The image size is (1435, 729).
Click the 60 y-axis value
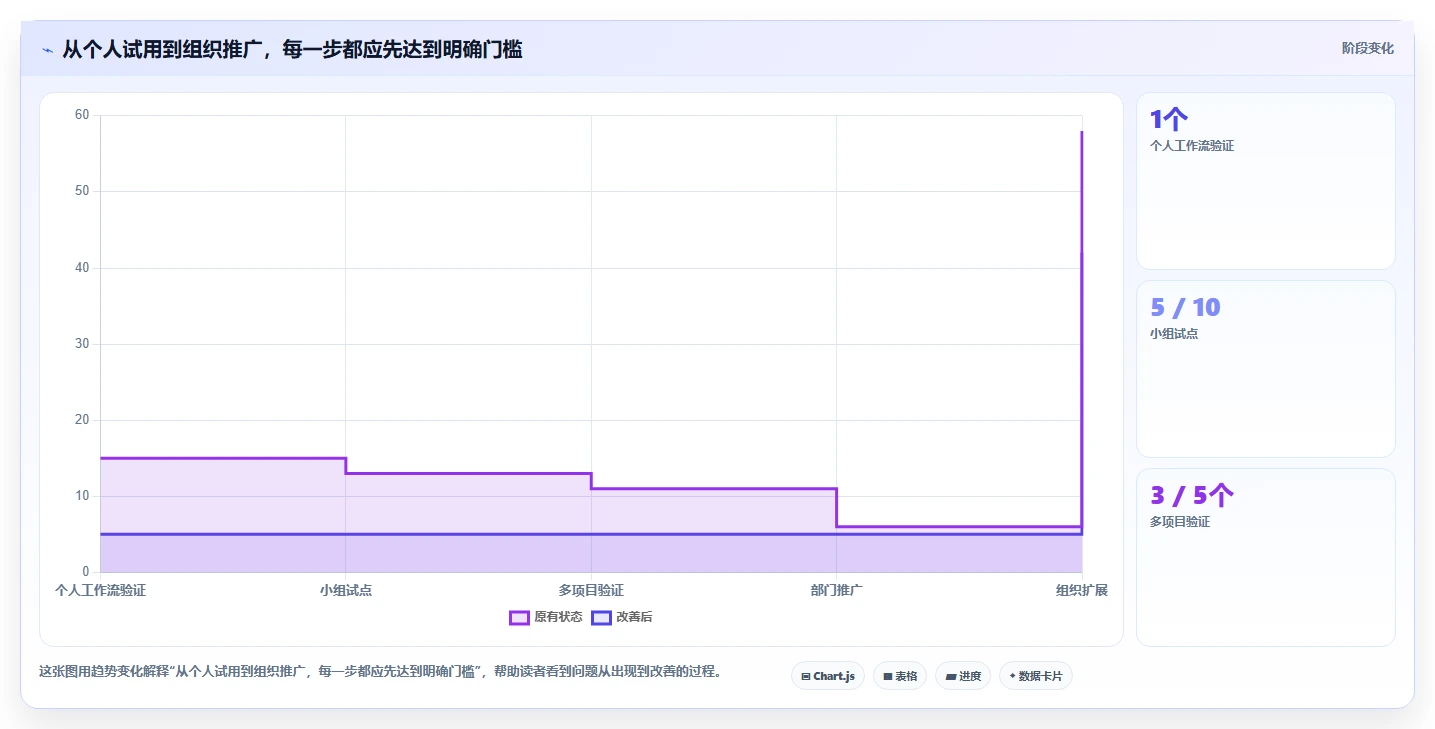pyautogui.click(x=82, y=115)
